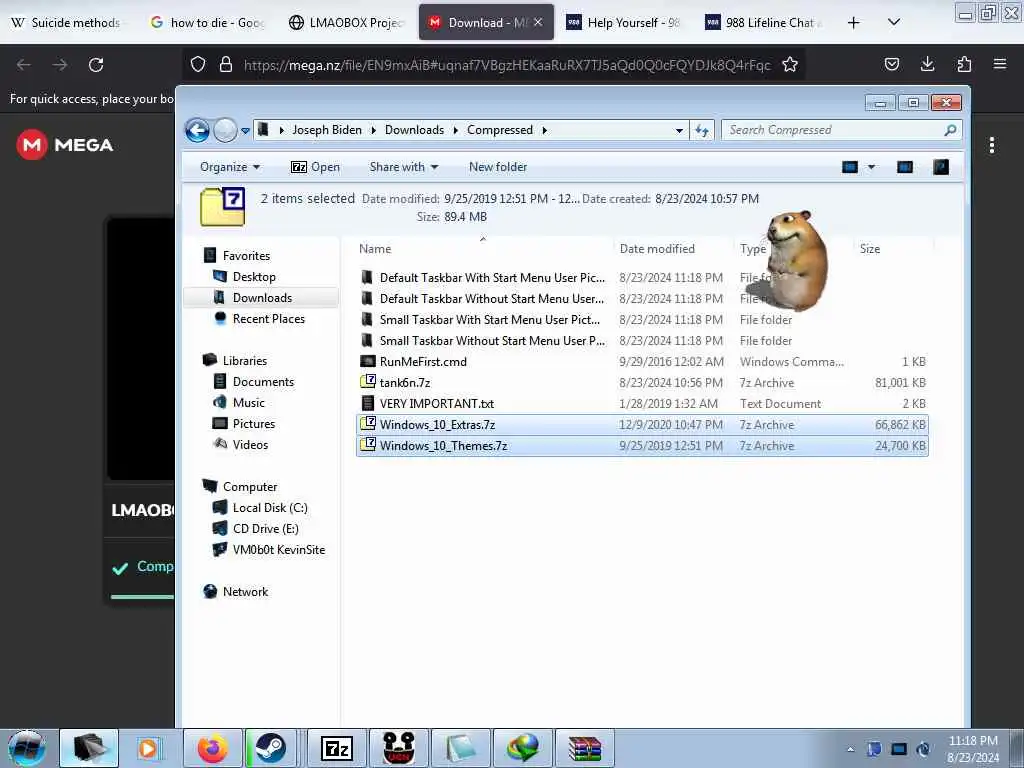Image resolution: width=1024 pixels, height=768 pixels.
Task: Expand the view options dropdown arrow
Action: coord(871,167)
